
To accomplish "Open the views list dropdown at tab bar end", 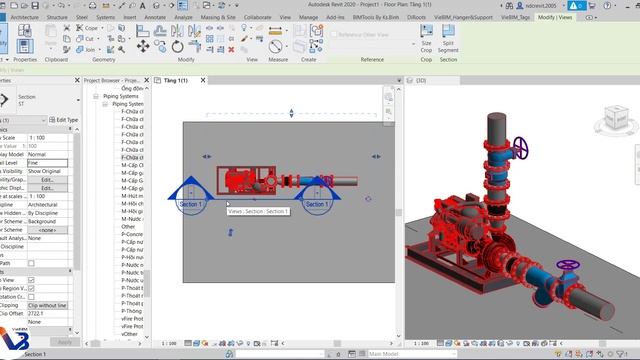I will 399,80.
